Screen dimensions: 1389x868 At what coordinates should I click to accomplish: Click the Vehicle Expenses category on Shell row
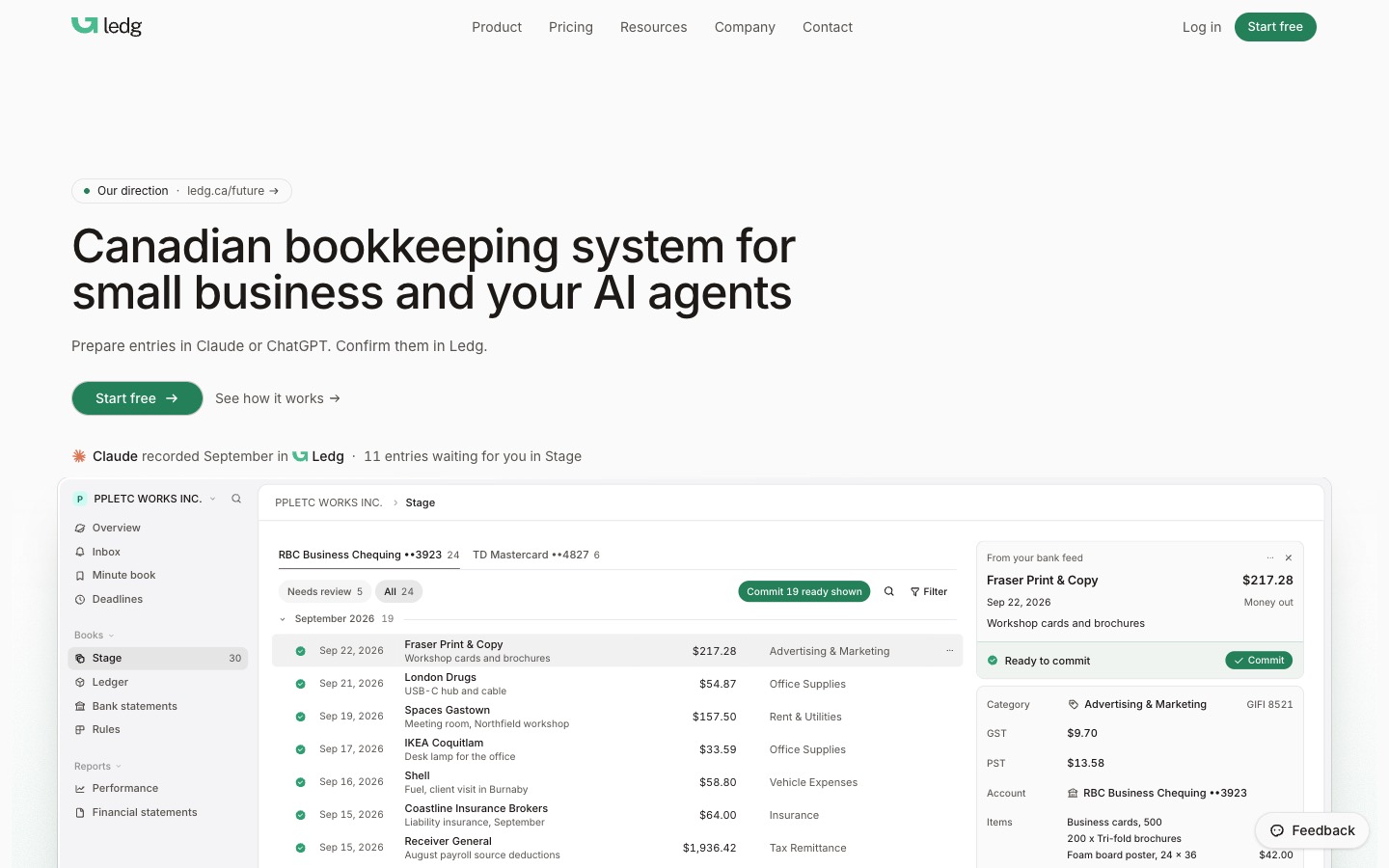tap(813, 782)
